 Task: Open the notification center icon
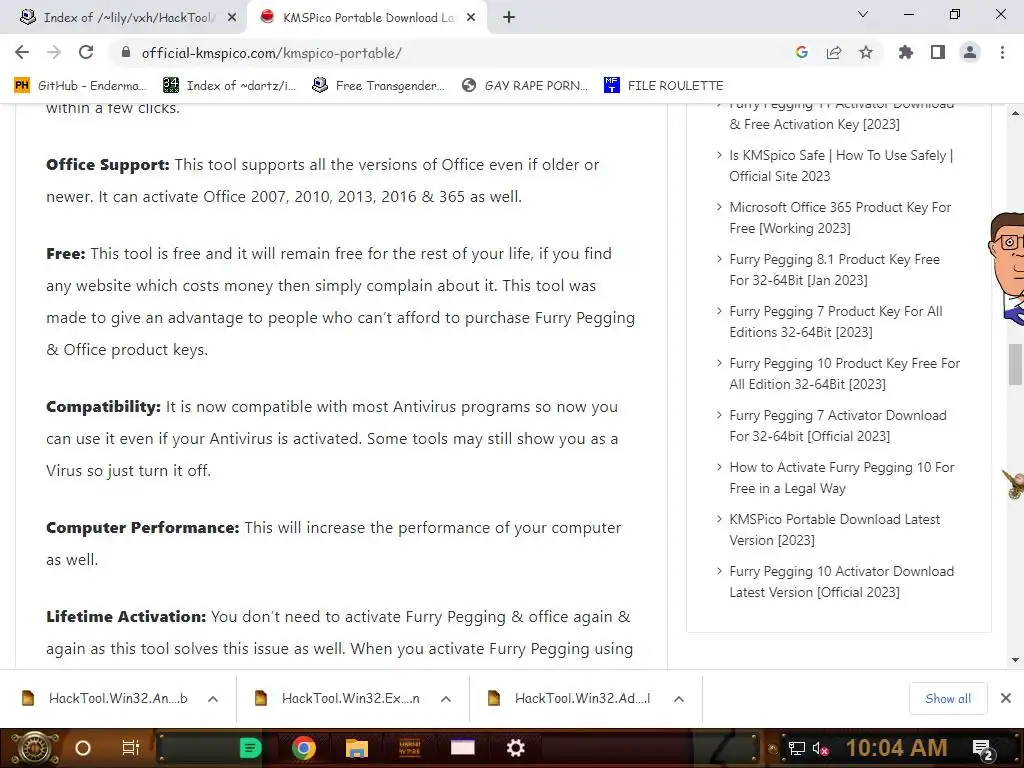click(x=984, y=750)
